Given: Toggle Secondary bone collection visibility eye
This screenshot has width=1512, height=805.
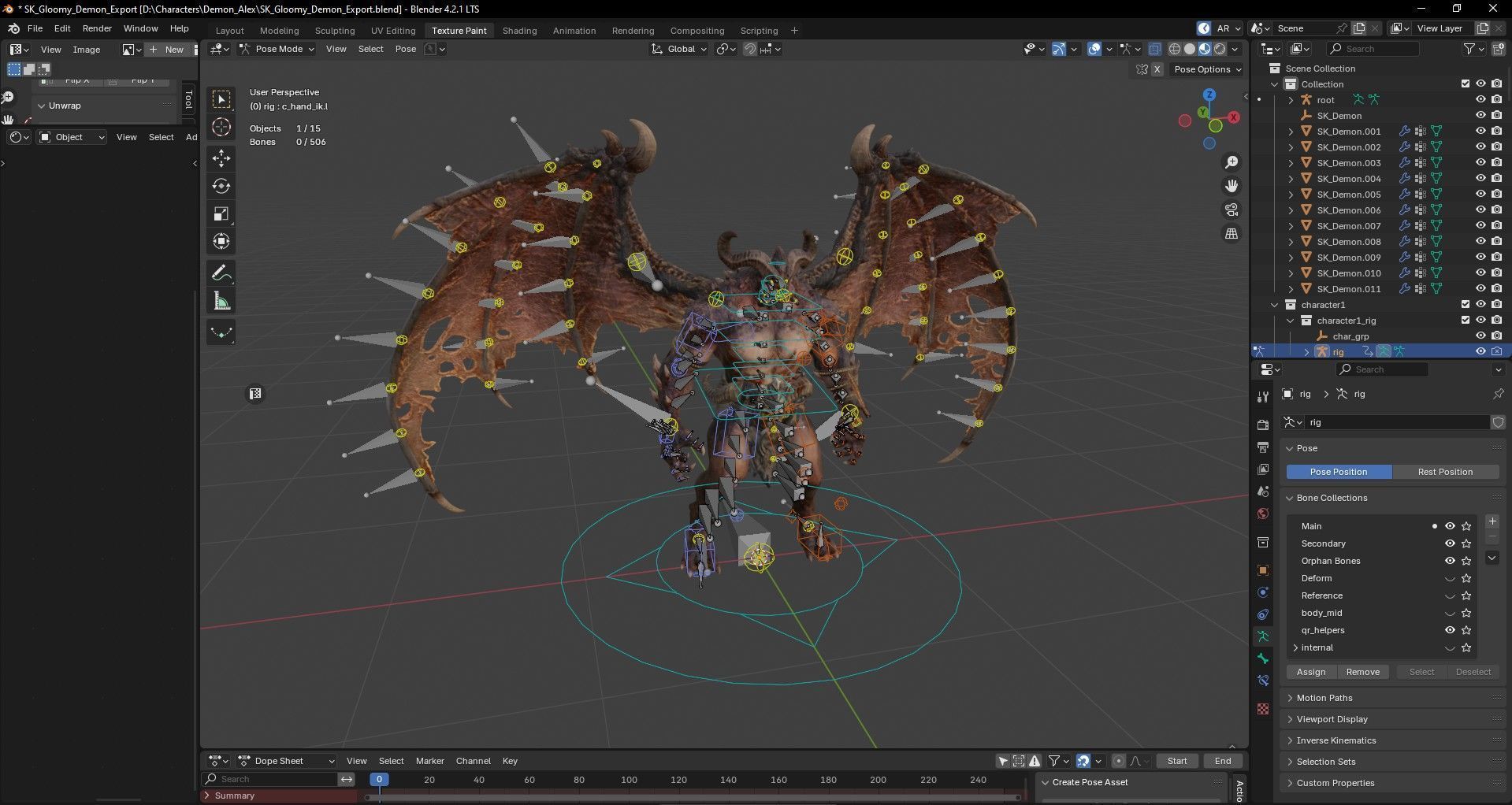Looking at the screenshot, I should click(x=1450, y=543).
